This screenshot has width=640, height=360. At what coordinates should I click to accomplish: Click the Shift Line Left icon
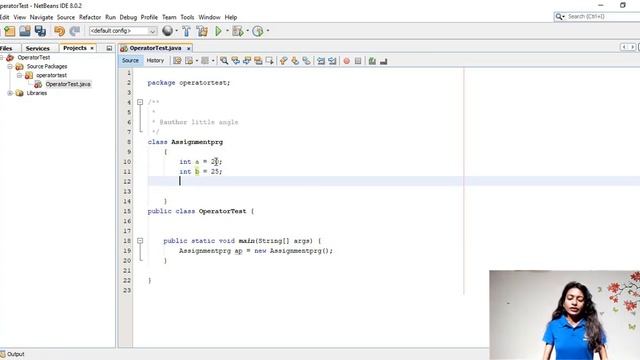pyautogui.click(x=321, y=61)
